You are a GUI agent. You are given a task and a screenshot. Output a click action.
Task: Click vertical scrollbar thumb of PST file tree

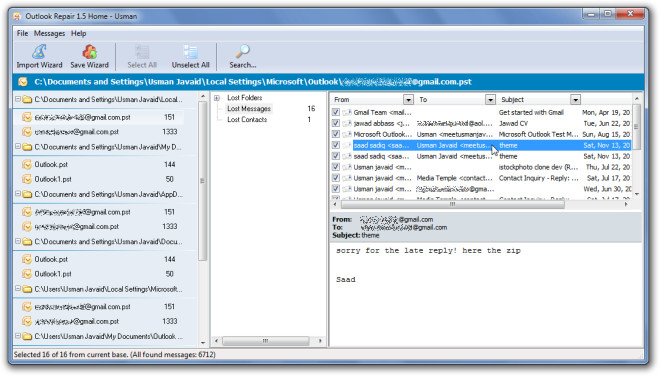(x=202, y=181)
